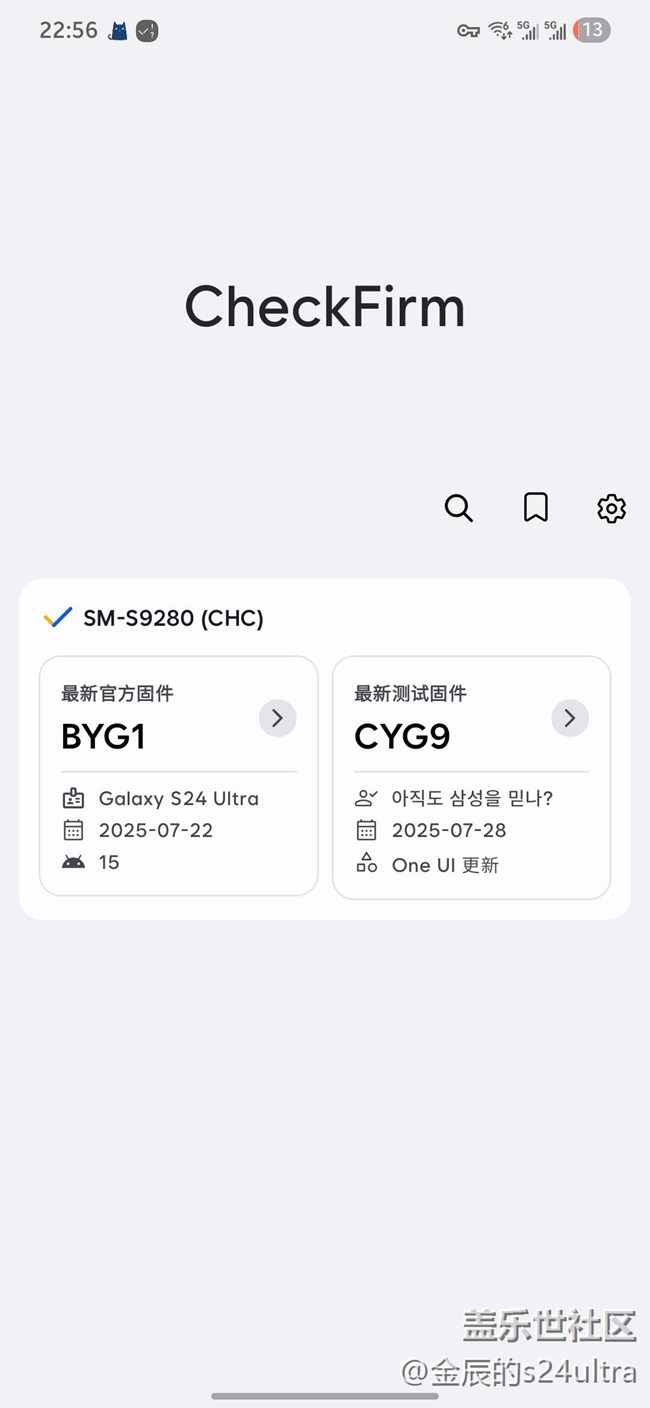Open the bookmarks icon
The width and height of the screenshot is (650, 1408).
click(536, 508)
